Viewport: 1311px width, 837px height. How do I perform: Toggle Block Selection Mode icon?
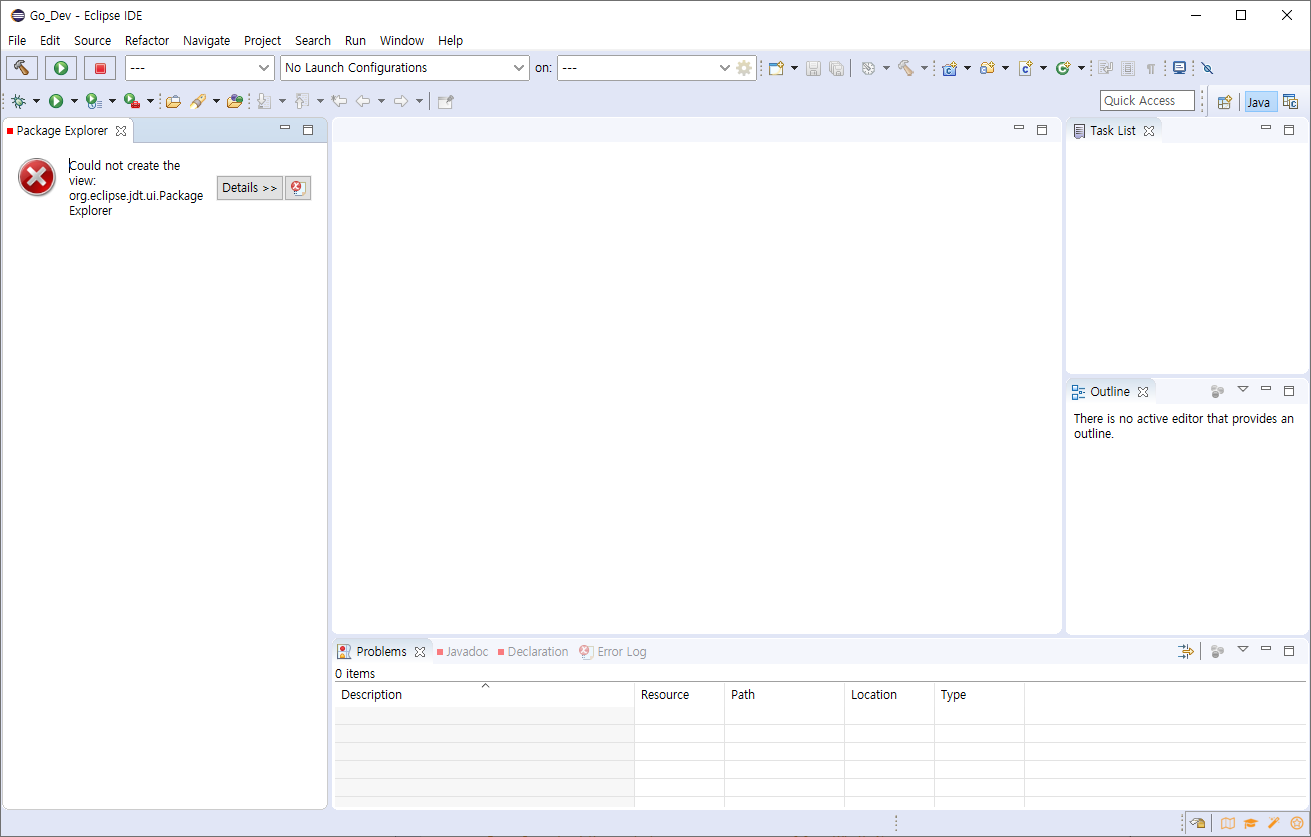(x=1128, y=68)
